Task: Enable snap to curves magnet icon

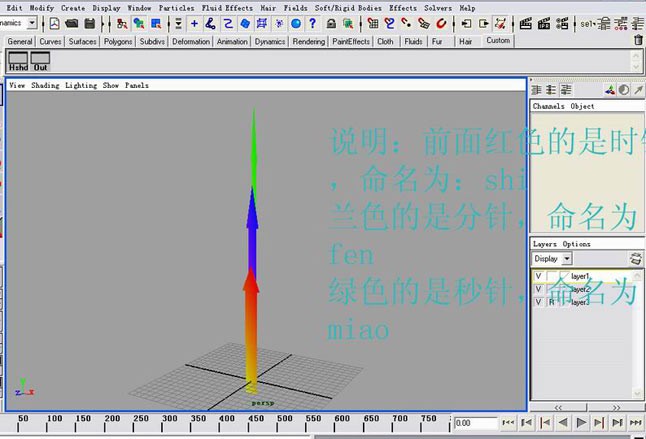Action: tap(389, 23)
